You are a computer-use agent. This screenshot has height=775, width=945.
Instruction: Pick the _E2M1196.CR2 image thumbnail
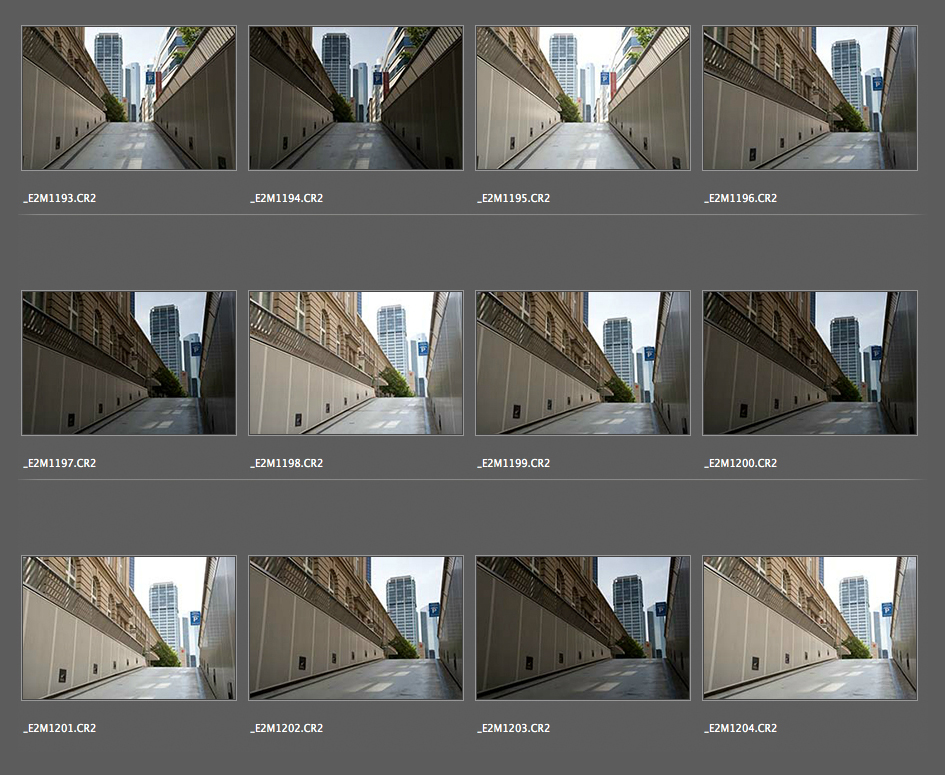click(x=810, y=98)
